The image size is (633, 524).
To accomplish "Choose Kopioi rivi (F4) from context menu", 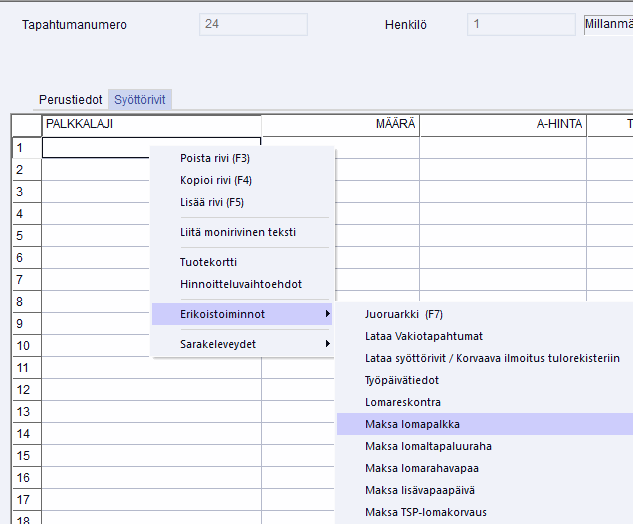I will tap(215, 180).
